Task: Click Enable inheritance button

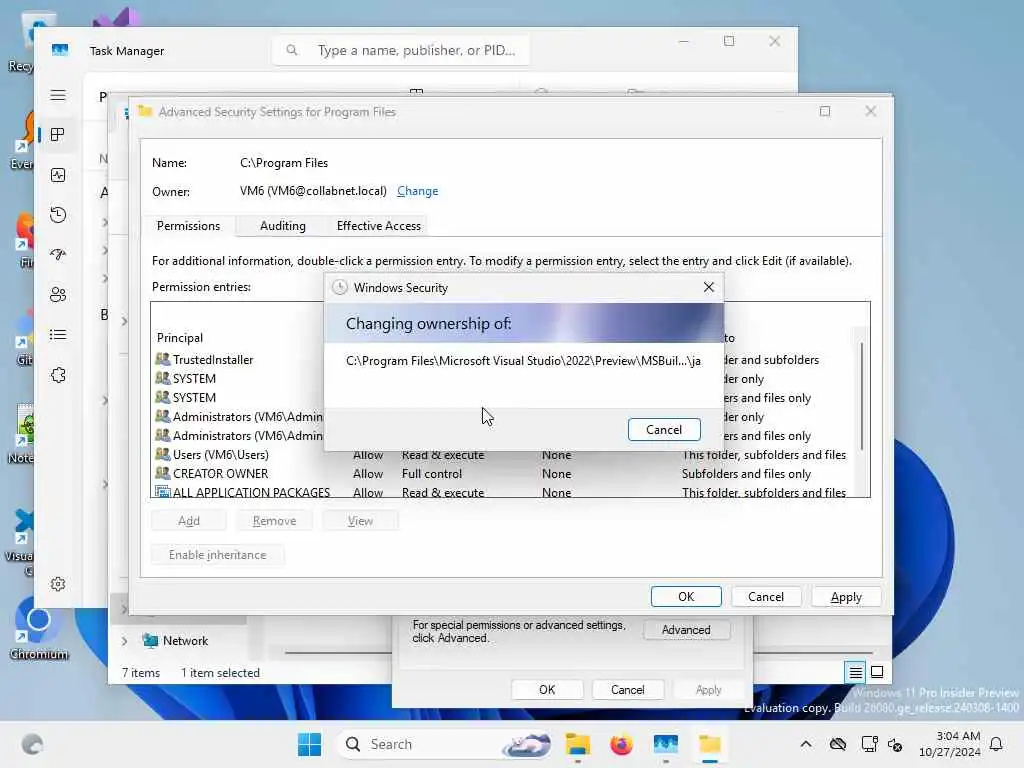Action: pyautogui.click(x=217, y=554)
